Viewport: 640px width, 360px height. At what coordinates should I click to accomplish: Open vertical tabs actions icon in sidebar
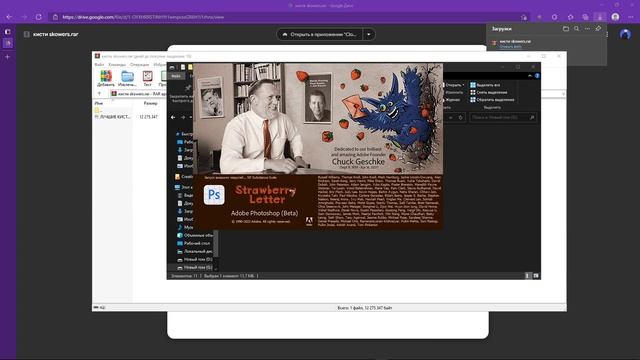click(8, 31)
